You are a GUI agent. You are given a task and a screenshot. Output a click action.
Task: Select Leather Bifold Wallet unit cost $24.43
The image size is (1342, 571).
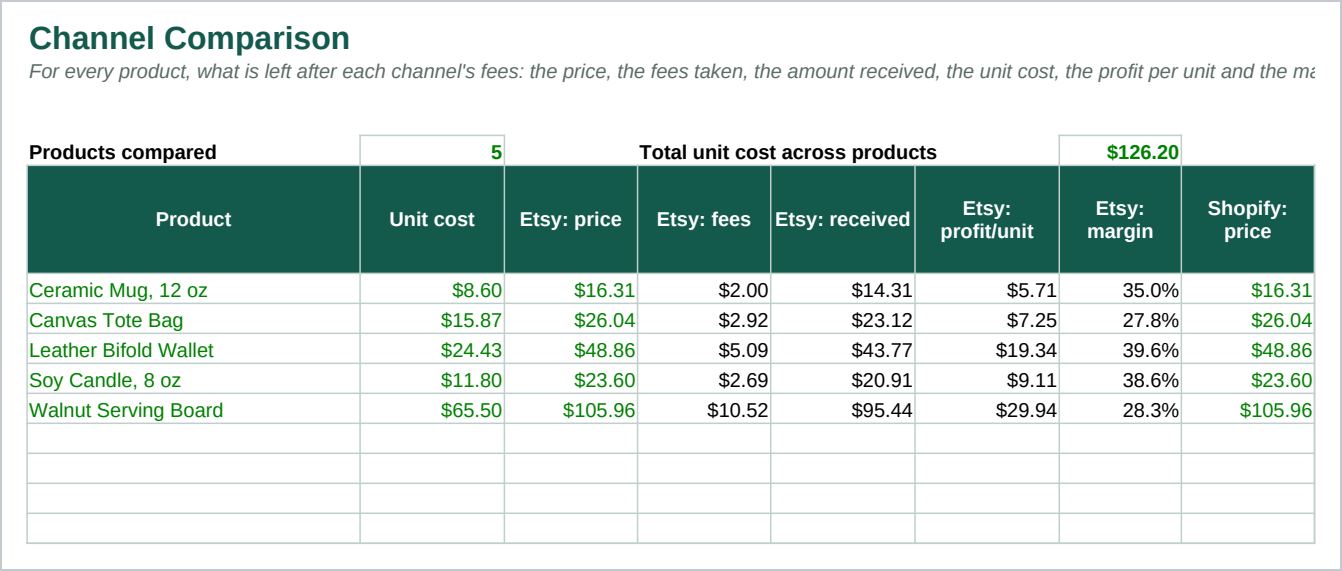432,350
